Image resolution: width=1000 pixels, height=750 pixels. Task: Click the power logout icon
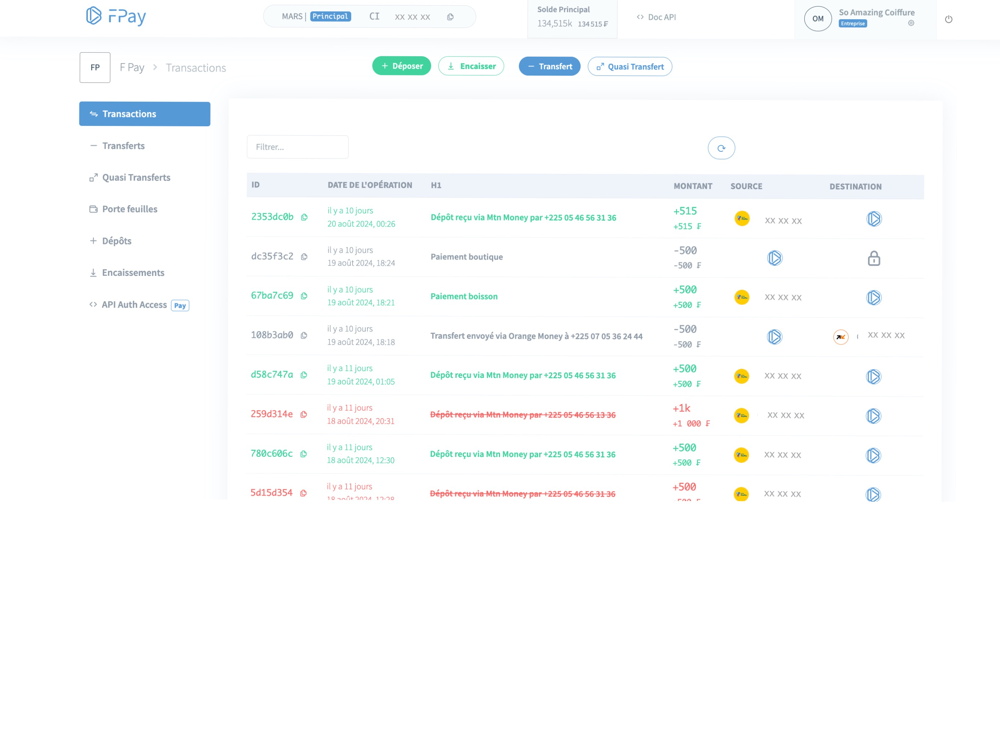948,19
